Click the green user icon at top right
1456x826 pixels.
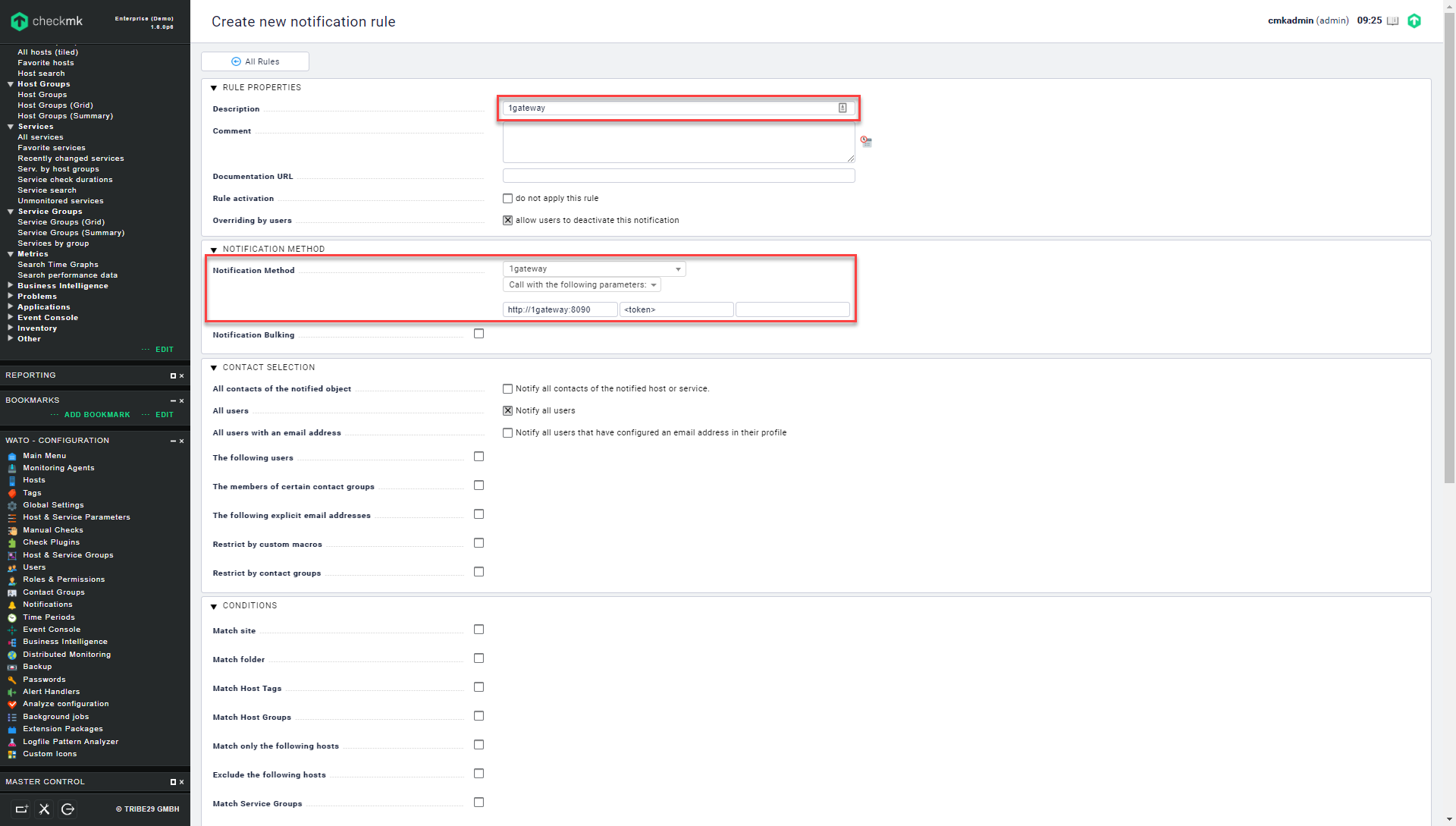pos(1414,21)
